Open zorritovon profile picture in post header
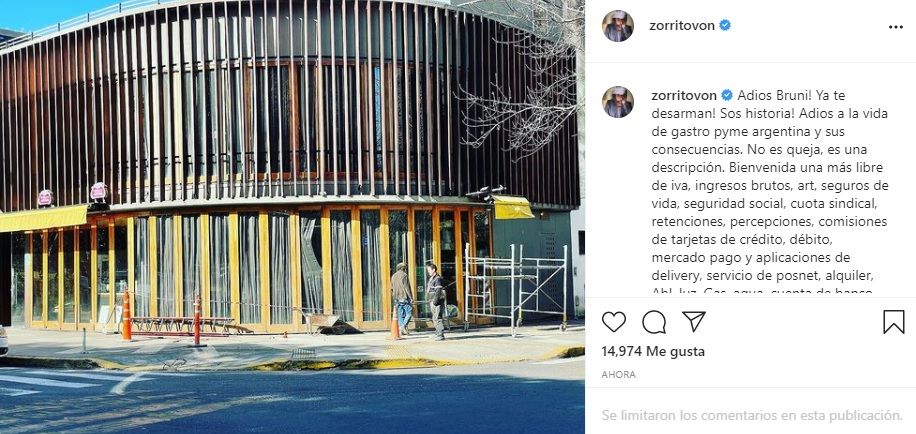This screenshot has width=916, height=434. tap(617, 26)
